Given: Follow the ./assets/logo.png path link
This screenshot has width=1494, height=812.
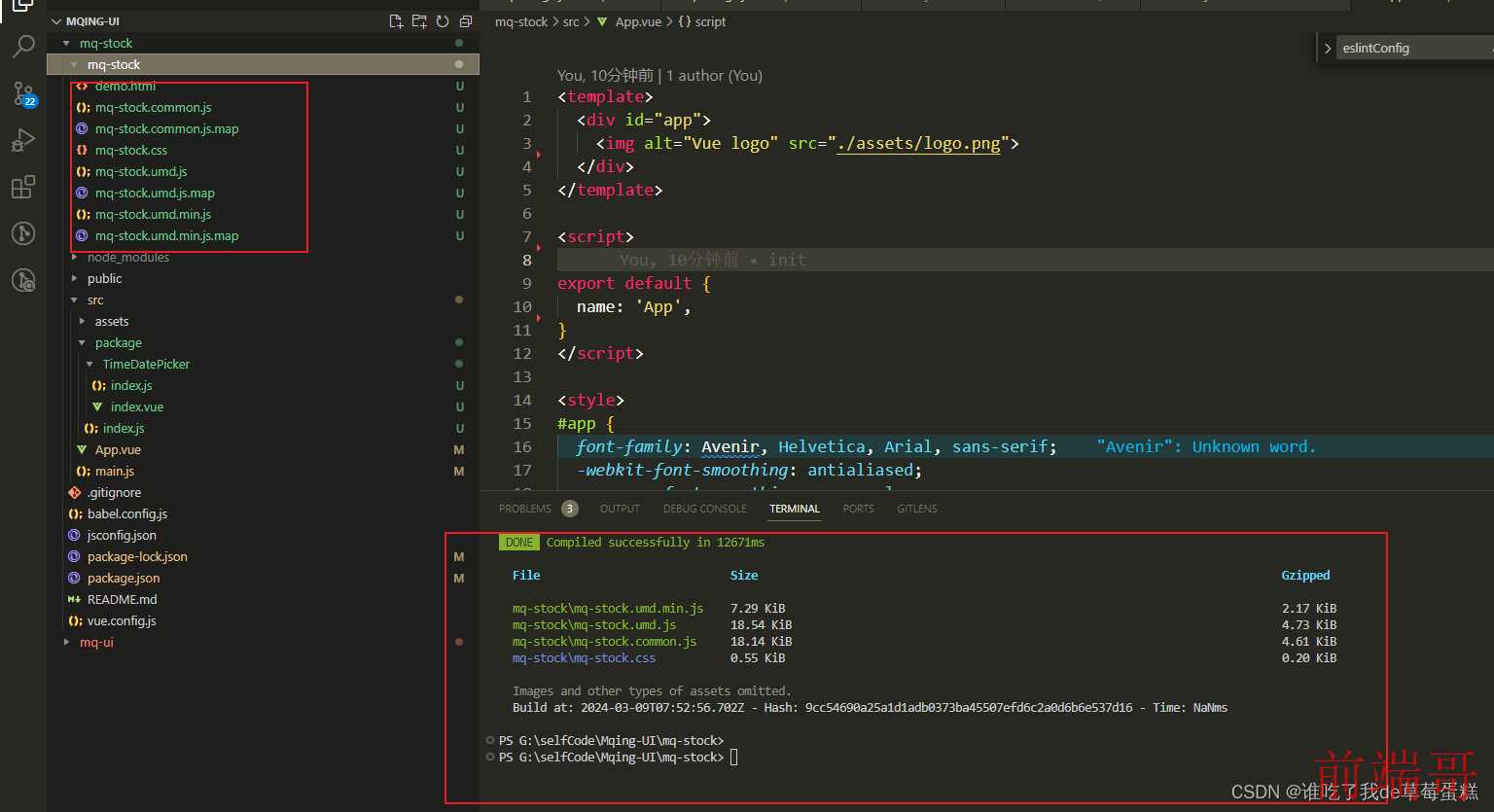Looking at the screenshot, I should point(918,143).
